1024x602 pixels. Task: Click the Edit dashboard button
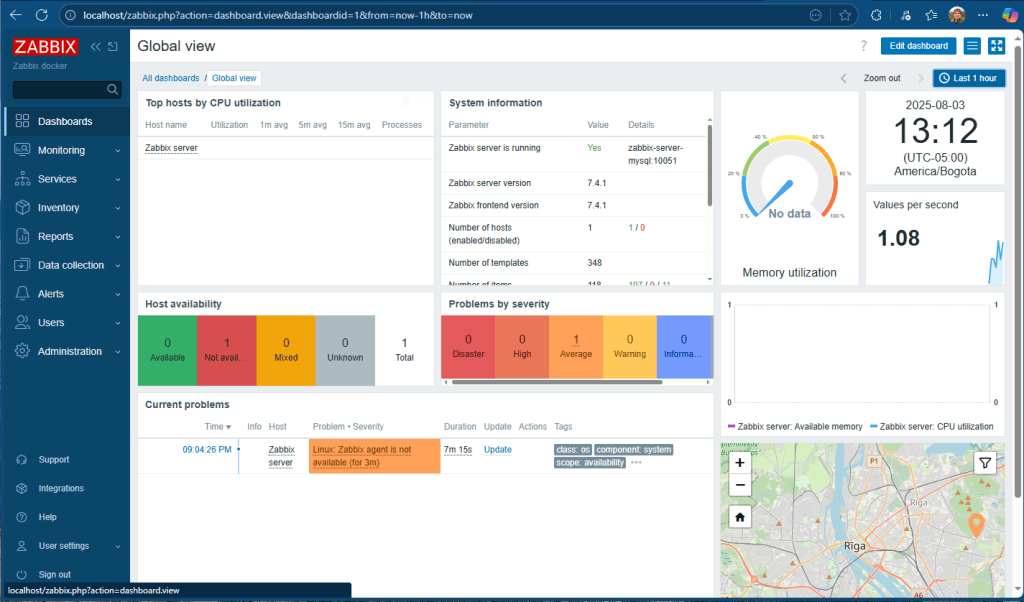918,46
